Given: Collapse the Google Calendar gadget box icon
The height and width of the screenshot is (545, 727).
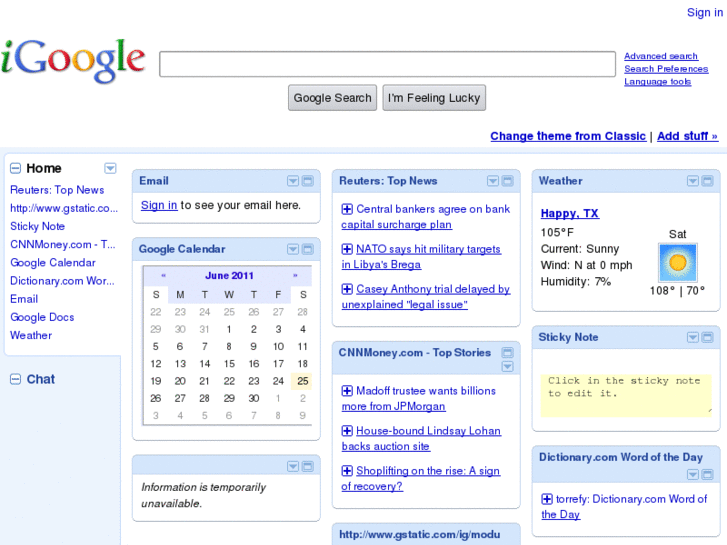Looking at the screenshot, I should (307, 249).
